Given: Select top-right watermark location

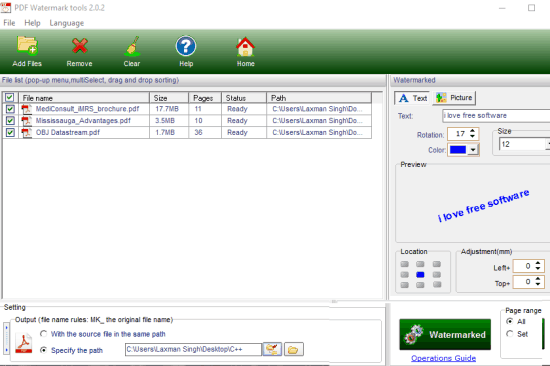Looking at the screenshot, I should point(437,264).
